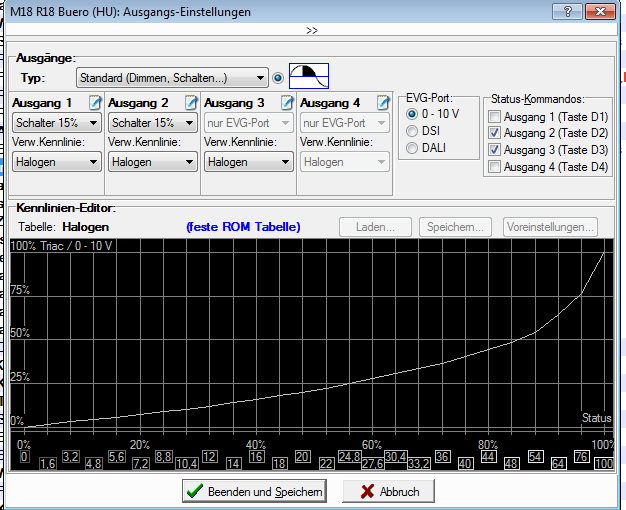This screenshot has height=510, width=626.
Task: Click the phase-cut waveform icon beside Typ
Action: (309, 77)
